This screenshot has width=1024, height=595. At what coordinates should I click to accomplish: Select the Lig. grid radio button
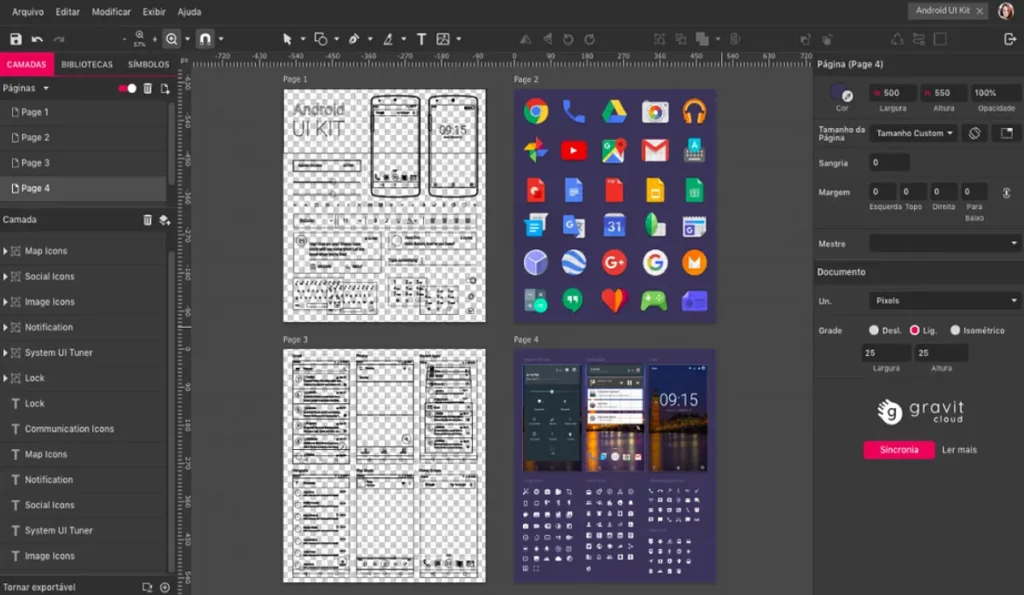click(x=914, y=330)
